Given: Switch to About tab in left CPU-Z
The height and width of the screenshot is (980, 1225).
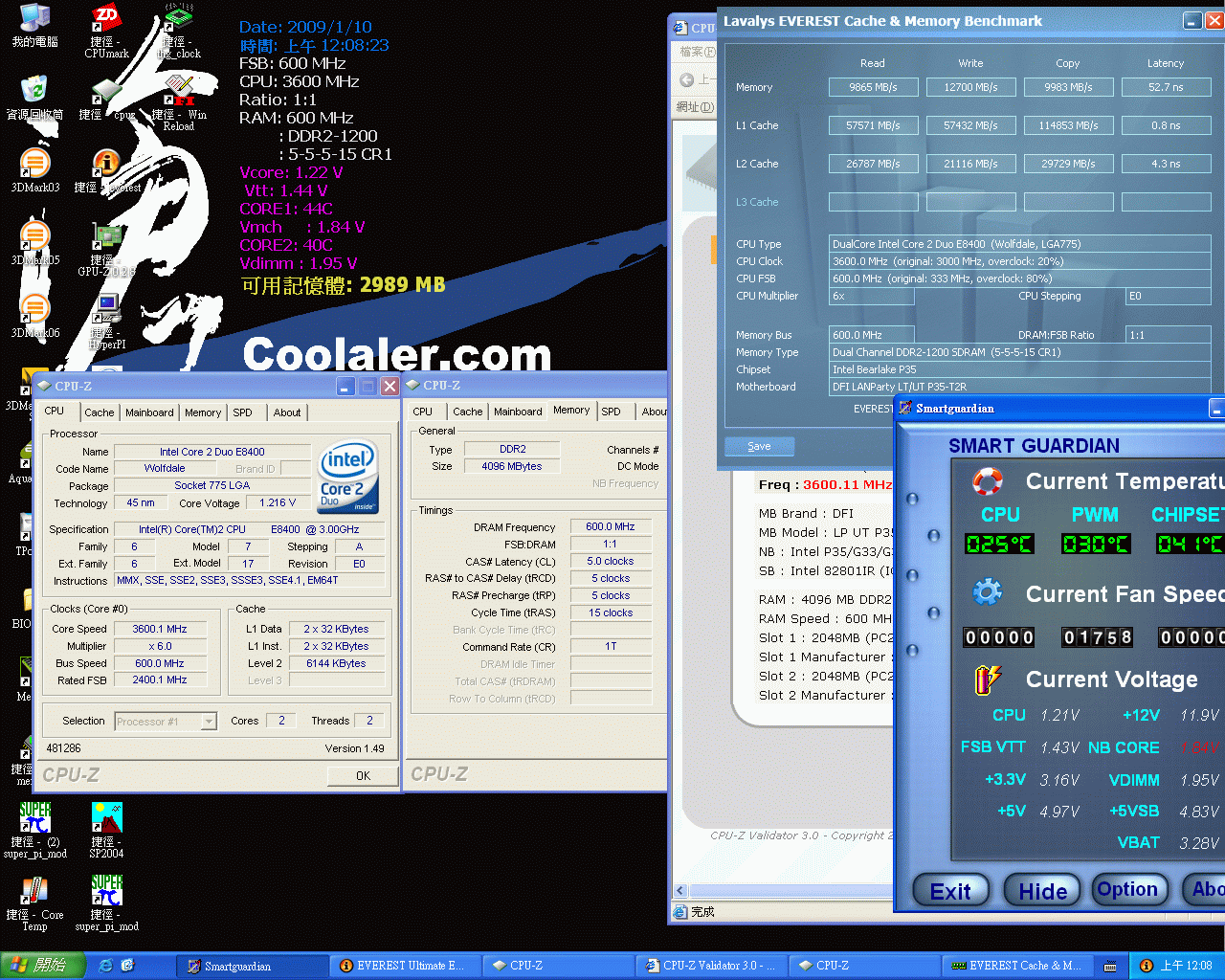Looking at the screenshot, I should point(287,412).
